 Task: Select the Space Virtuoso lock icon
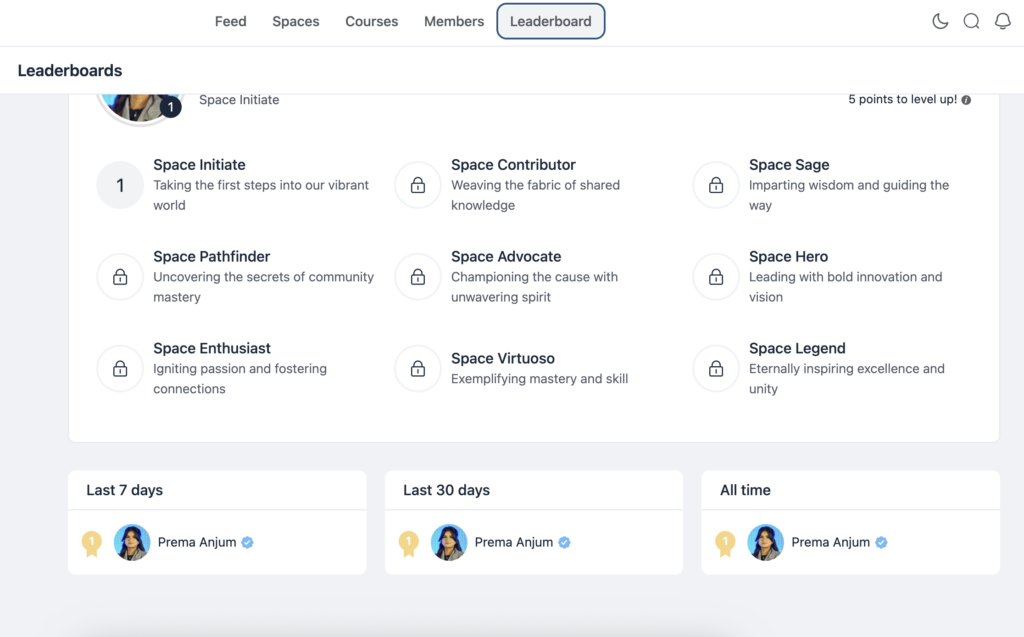(417, 368)
